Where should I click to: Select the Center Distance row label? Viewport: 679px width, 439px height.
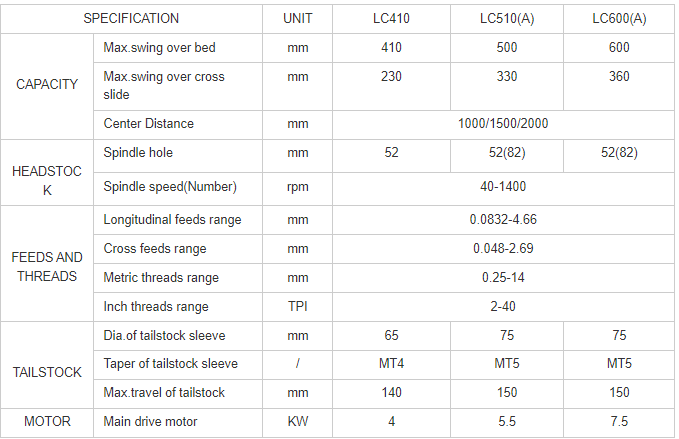click(x=149, y=124)
